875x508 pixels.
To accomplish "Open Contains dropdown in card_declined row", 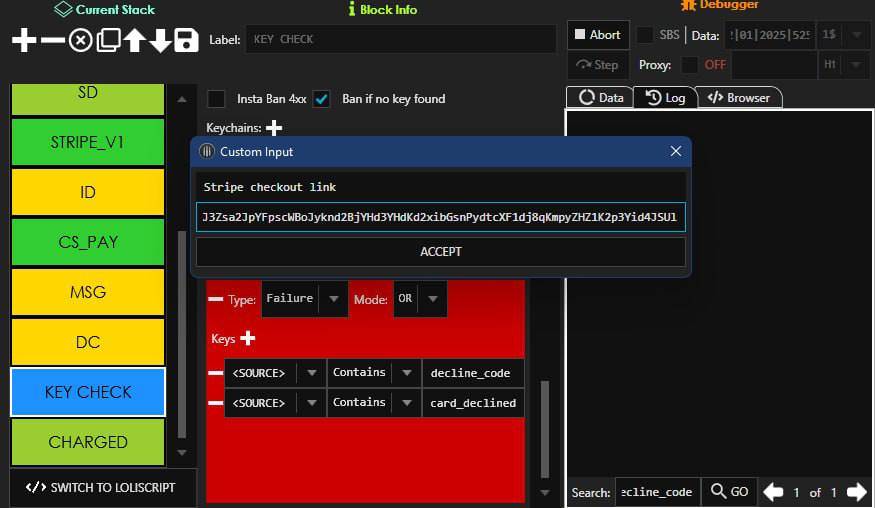I will coord(407,402).
